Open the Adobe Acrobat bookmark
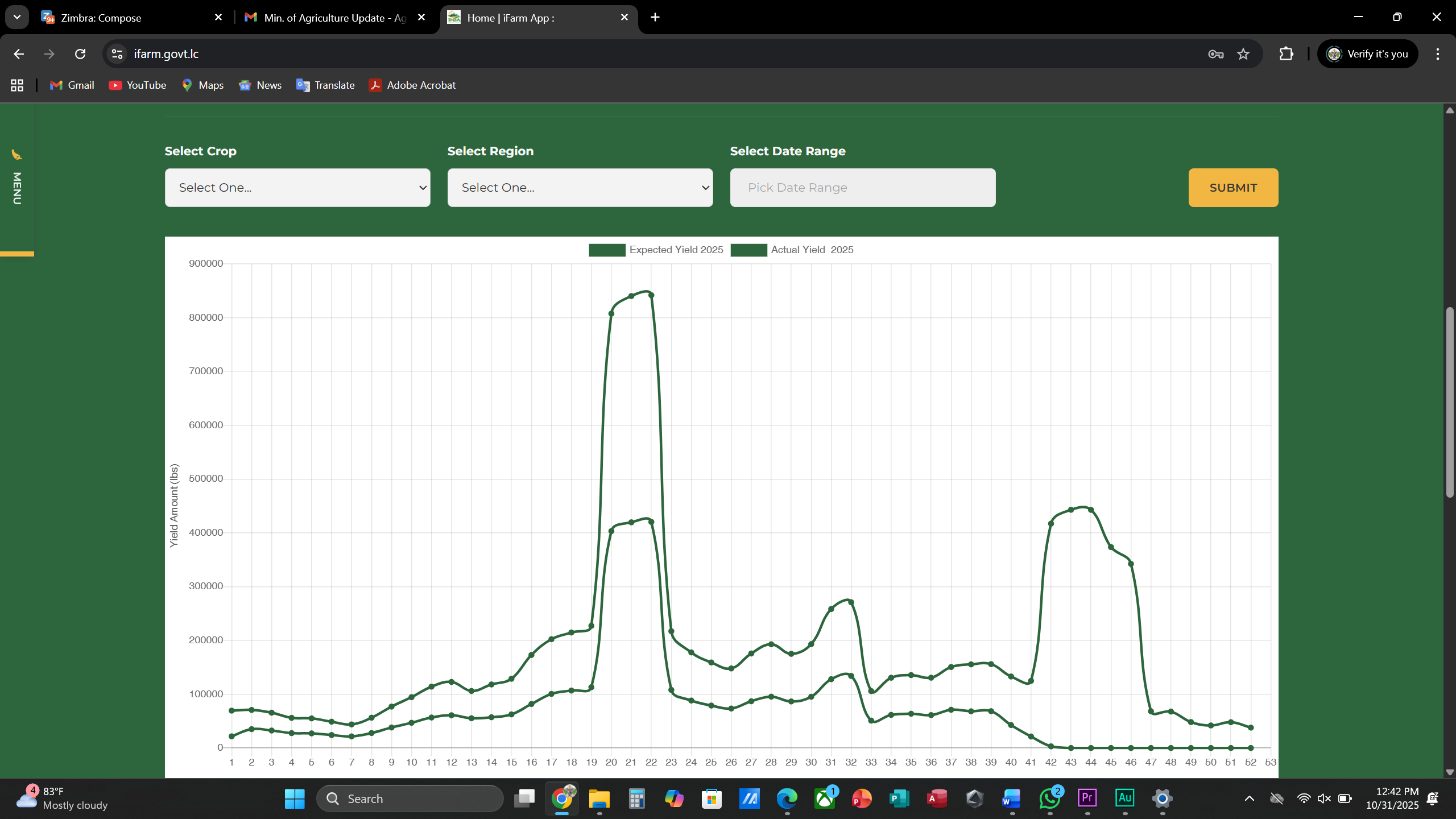 click(x=412, y=85)
